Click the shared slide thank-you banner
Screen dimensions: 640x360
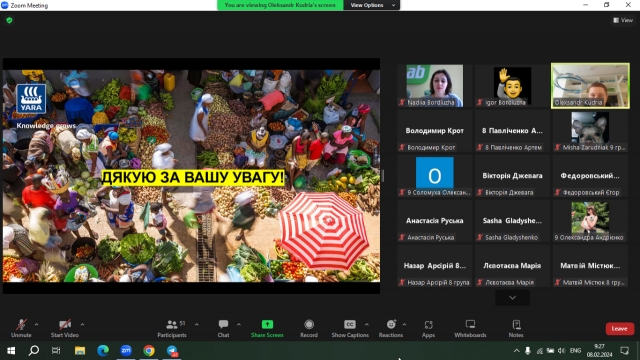pos(192,178)
